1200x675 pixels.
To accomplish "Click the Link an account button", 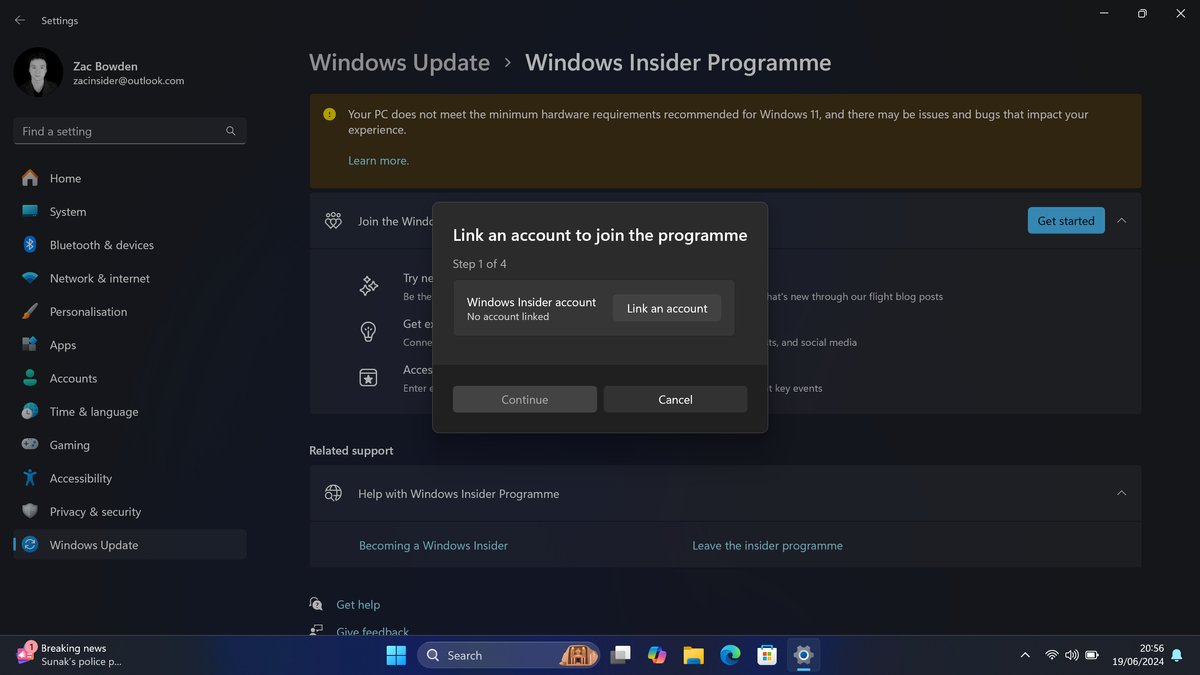I will [667, 308].
